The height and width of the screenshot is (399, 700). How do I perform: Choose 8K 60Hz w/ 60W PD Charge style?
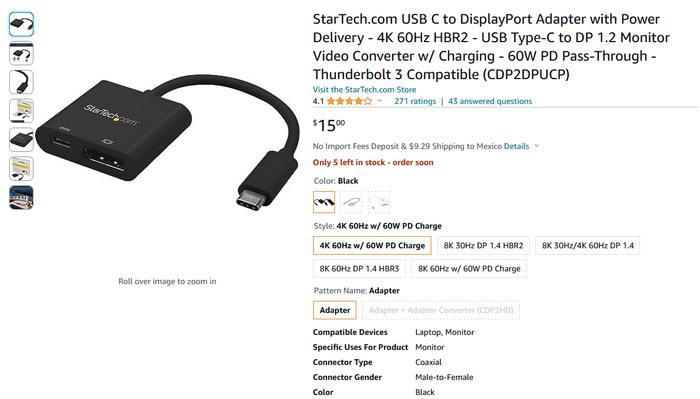point(469,269)
